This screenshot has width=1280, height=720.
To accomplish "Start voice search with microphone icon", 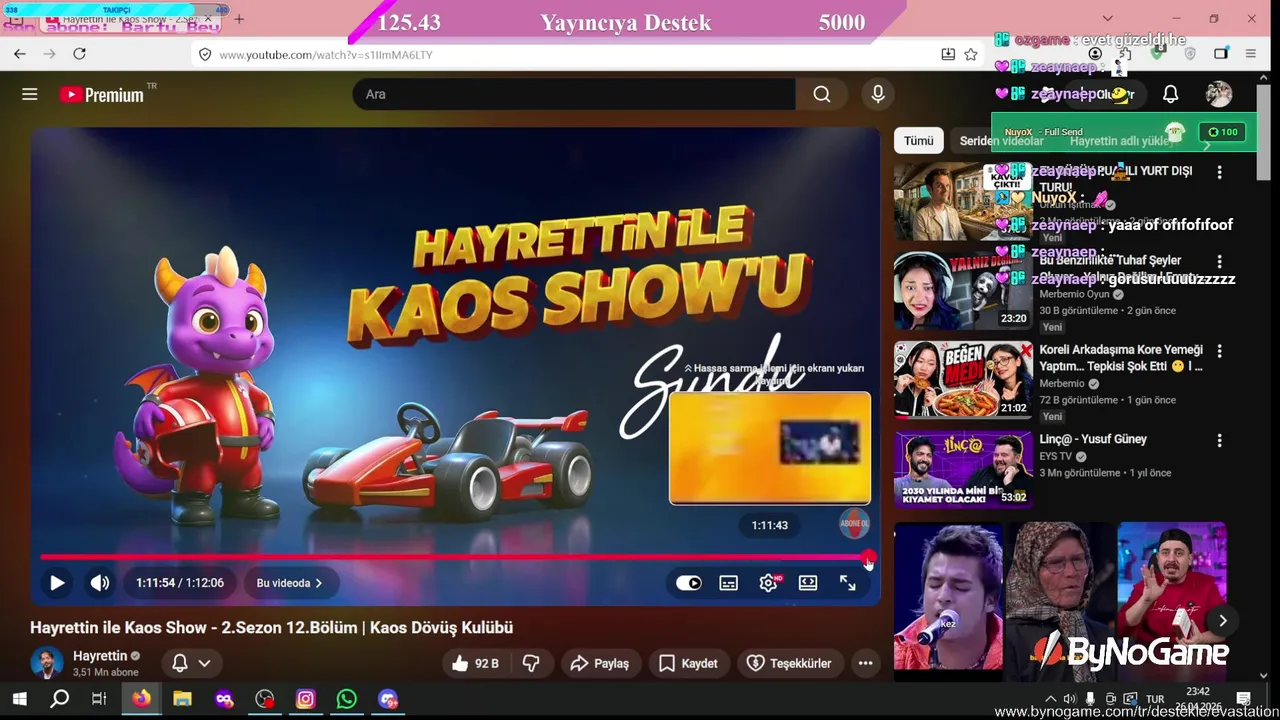I will (x=878, y=94).
